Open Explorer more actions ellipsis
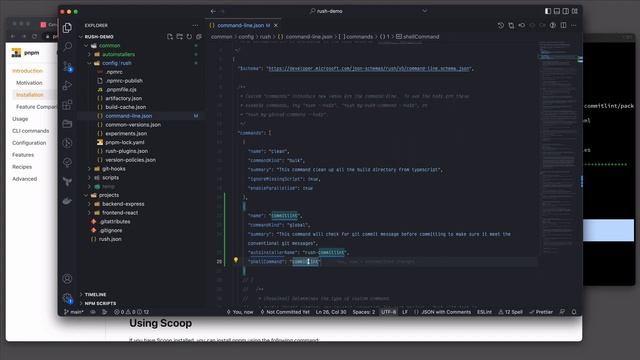 (x=196, y=25)
